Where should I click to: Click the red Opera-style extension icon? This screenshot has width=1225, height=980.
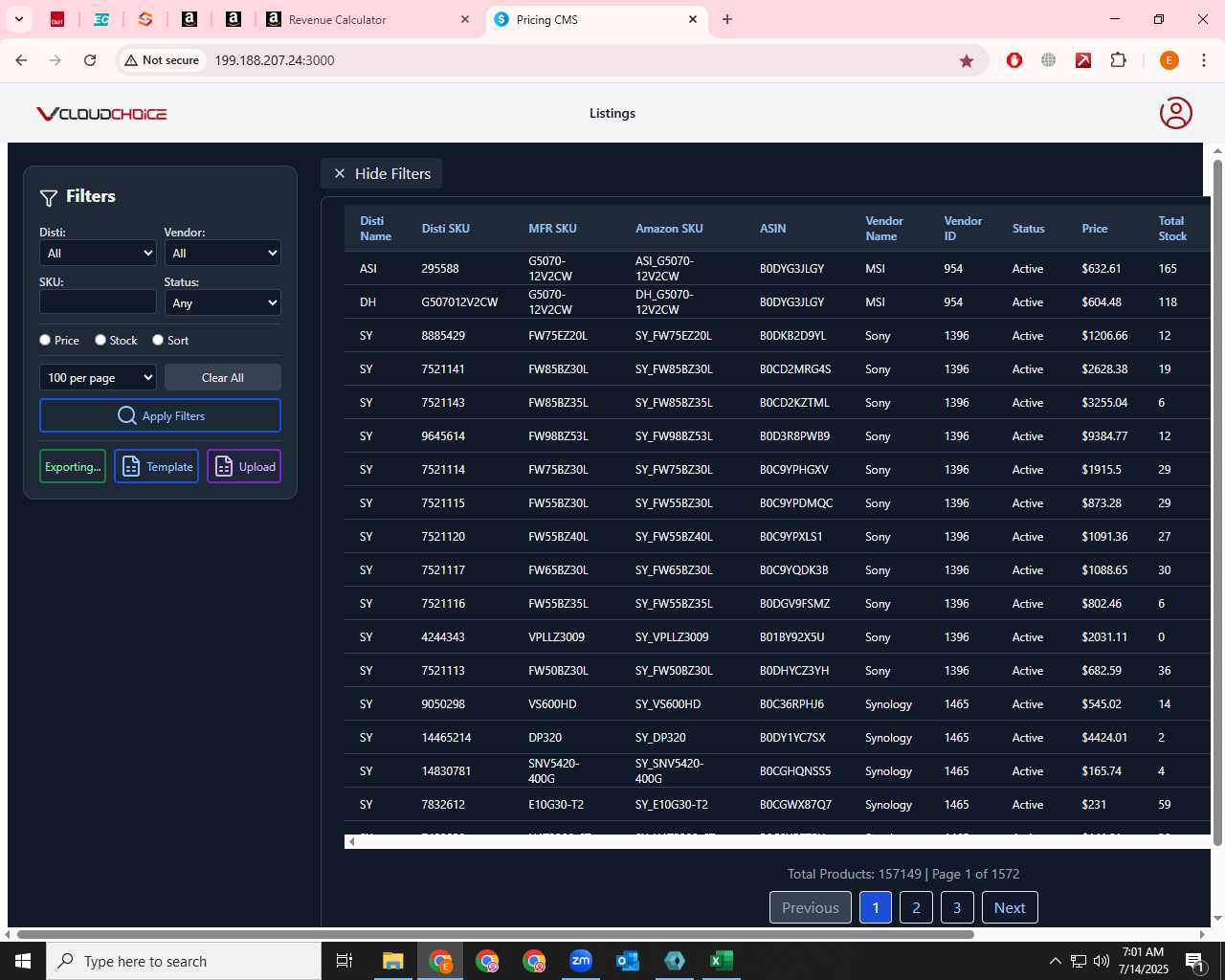click(1014, 60)
